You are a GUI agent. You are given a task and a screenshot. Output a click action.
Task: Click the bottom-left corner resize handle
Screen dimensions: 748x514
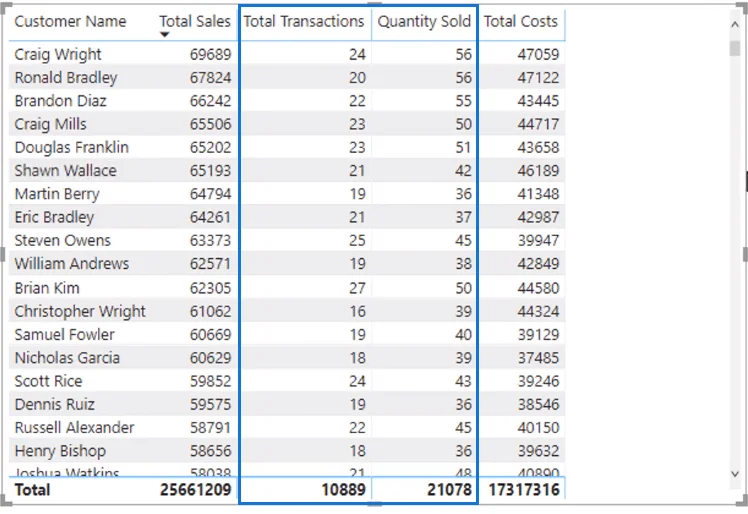6,501
